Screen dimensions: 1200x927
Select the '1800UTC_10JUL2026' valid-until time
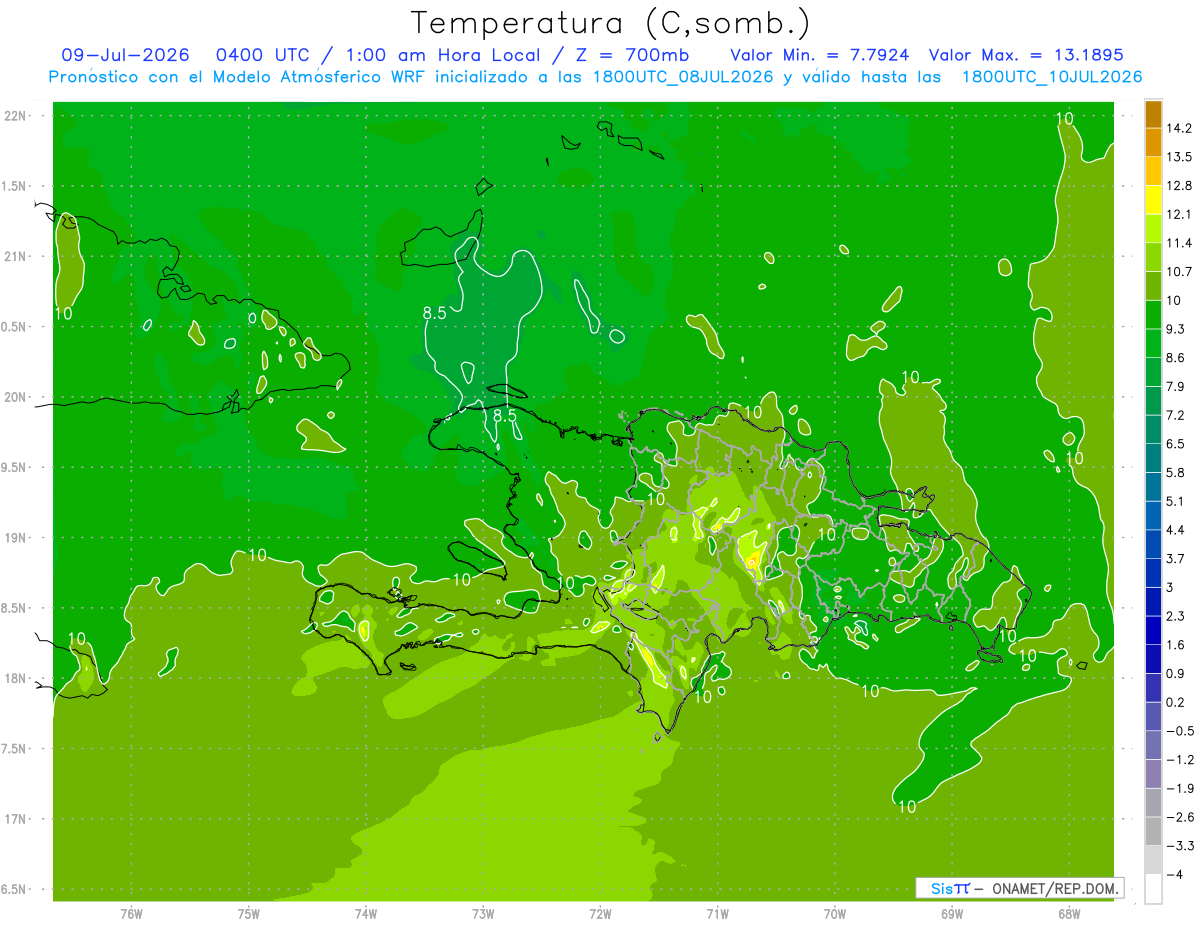pyautogui.click(x=1052, y=76)
